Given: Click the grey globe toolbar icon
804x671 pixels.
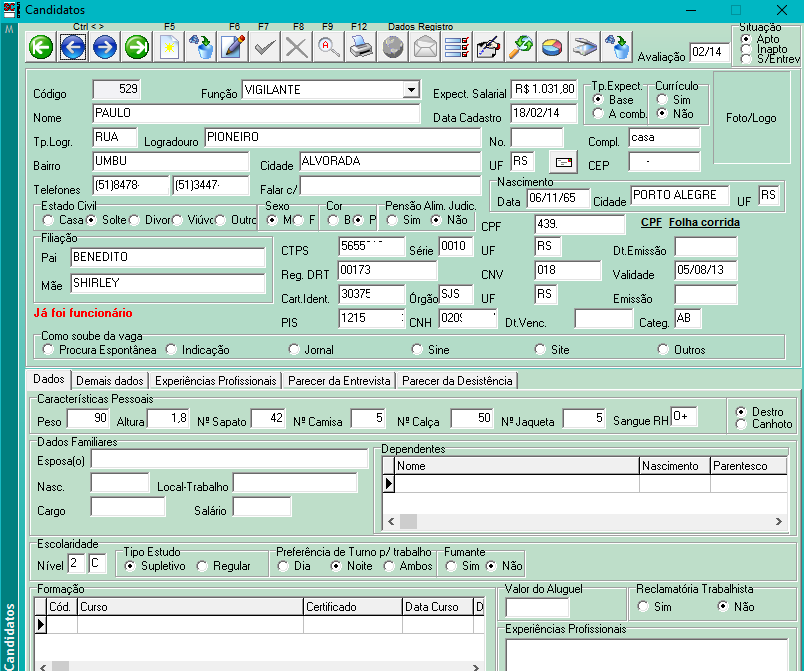Looking at the screenshot, I should point(393,48).
